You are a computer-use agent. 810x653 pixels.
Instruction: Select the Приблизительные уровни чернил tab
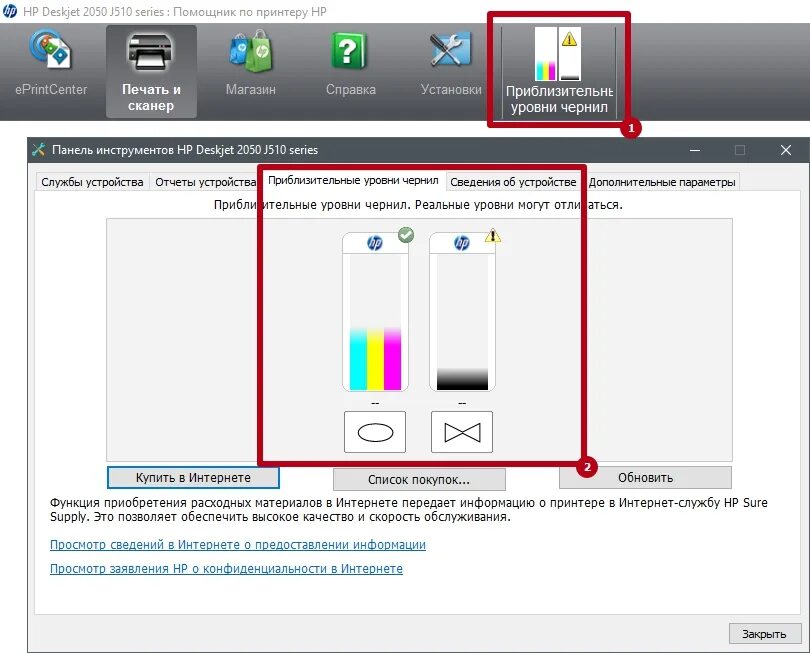pyautogui.click(x=353, y=180)
